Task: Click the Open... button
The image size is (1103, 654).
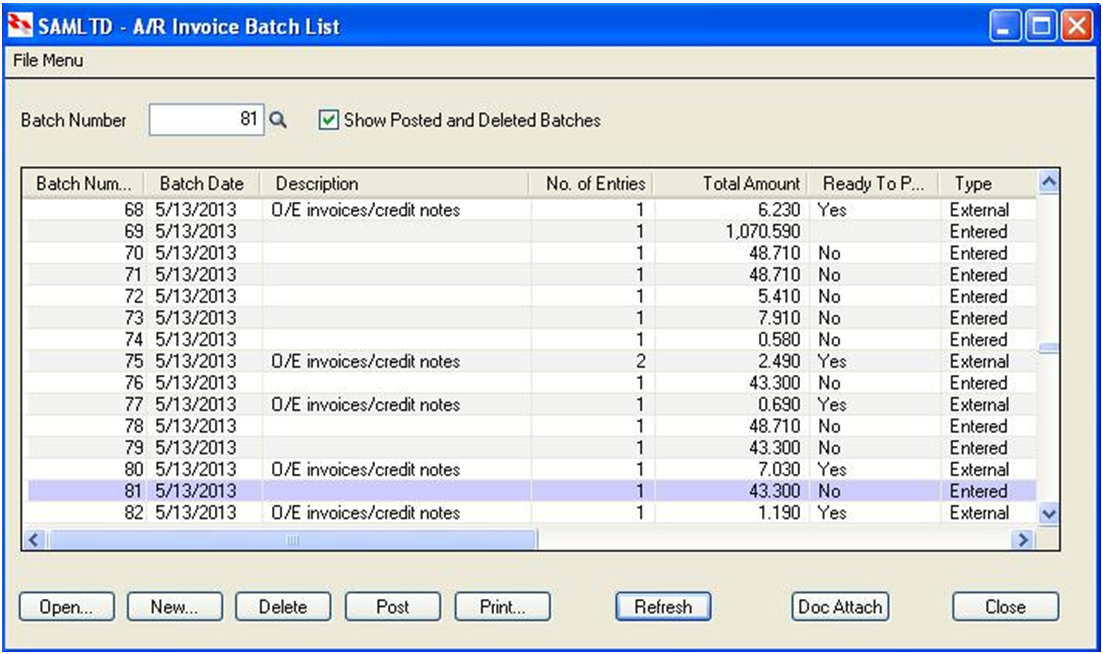Action: tap(67, 607)
